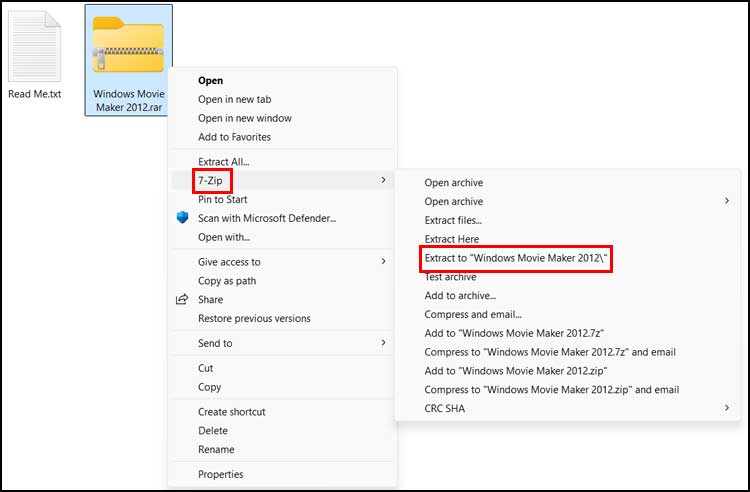Expand the Send to submenu arrow

383,342
